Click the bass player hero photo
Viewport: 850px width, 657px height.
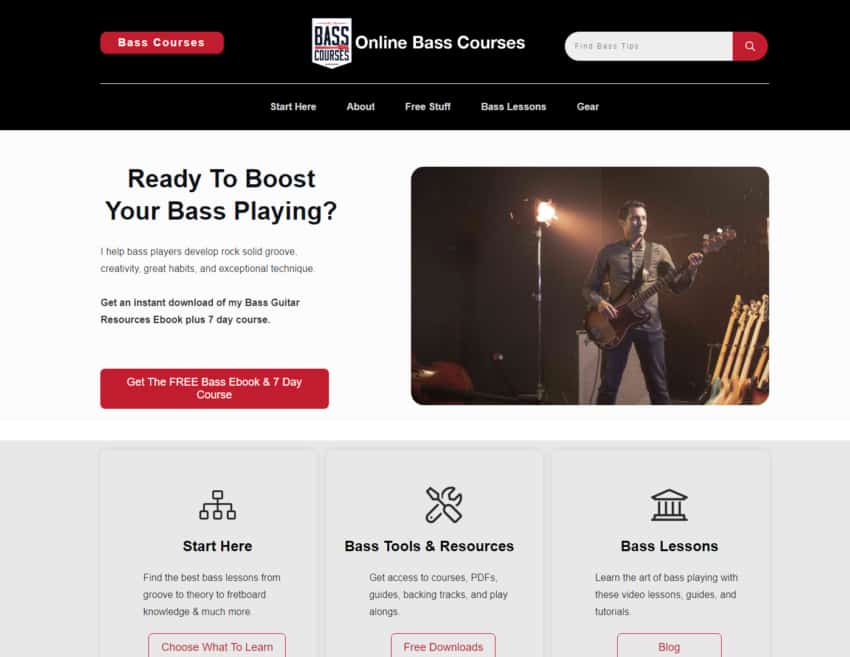pos(590,286)
